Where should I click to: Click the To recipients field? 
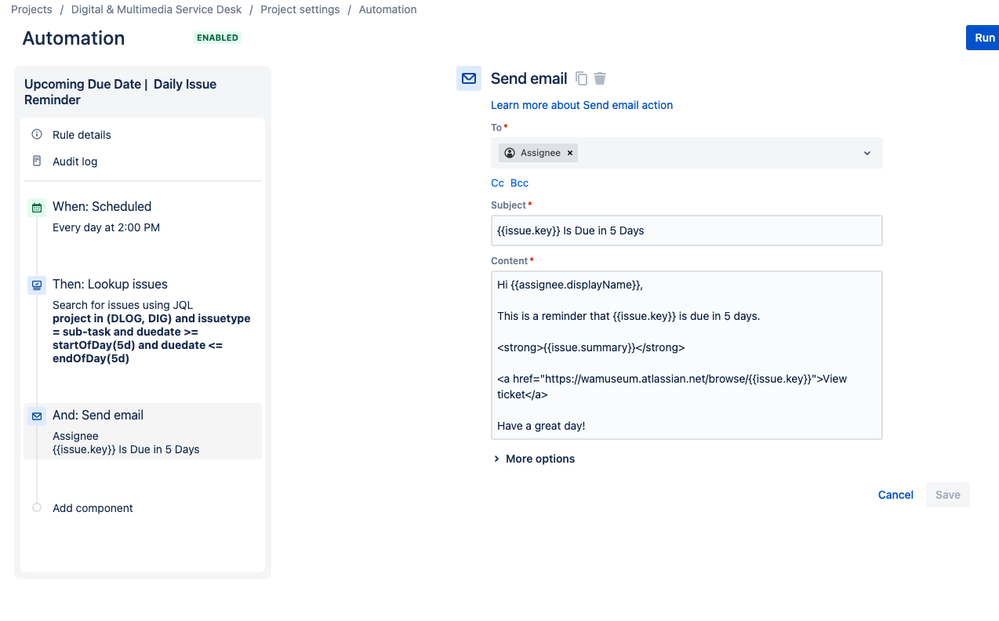[x=686, y=153]
